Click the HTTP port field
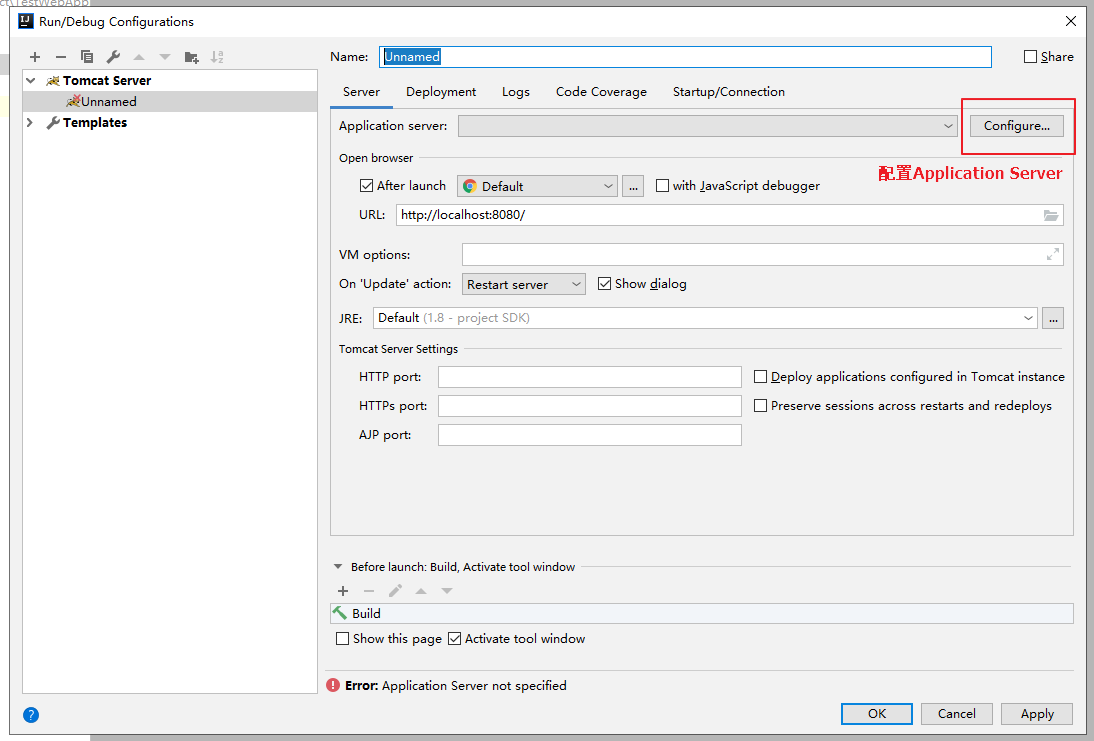 [x=590, y=377]
